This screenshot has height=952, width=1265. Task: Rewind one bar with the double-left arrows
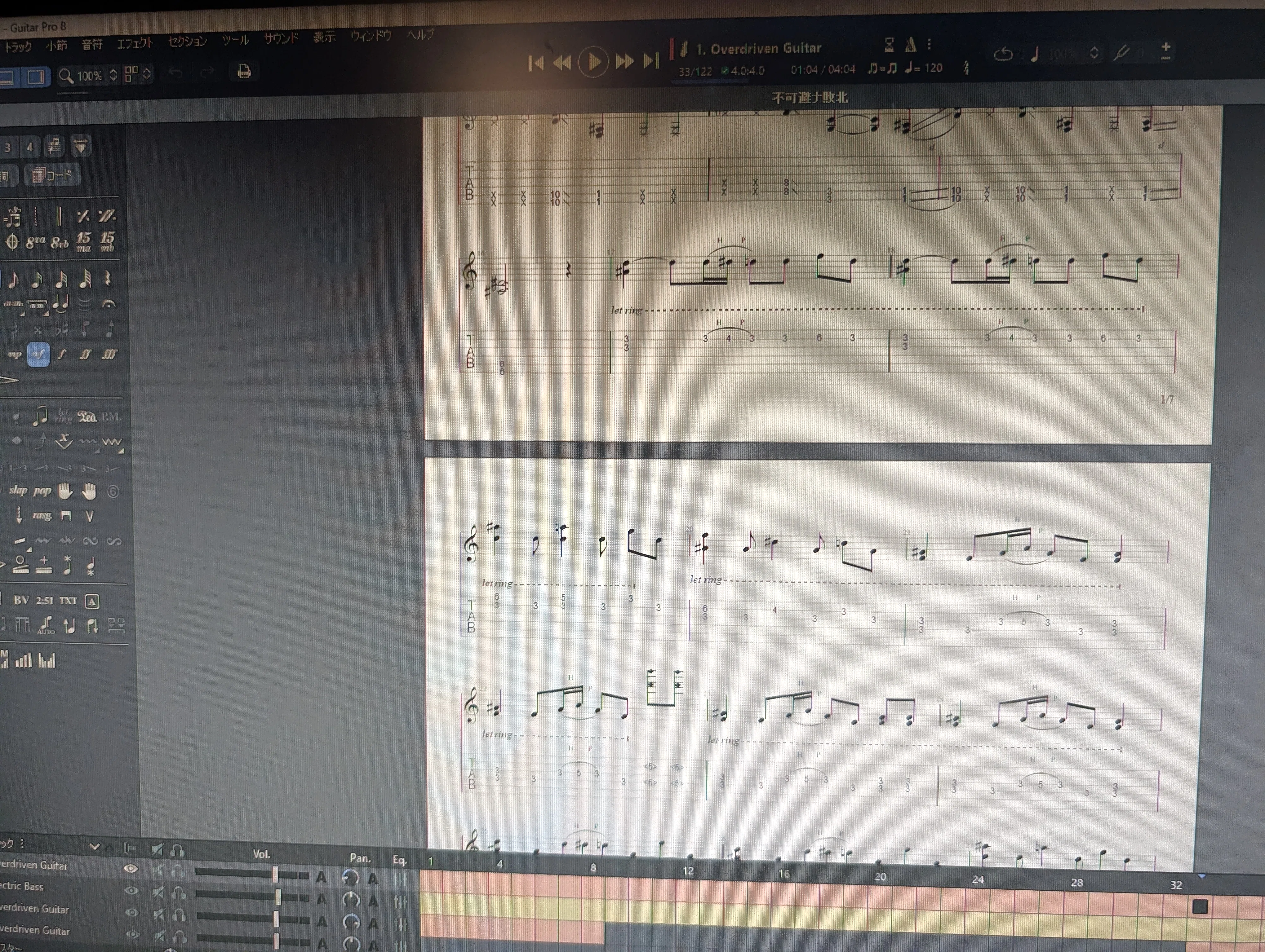pyautogui.click(x=563, y=62)
